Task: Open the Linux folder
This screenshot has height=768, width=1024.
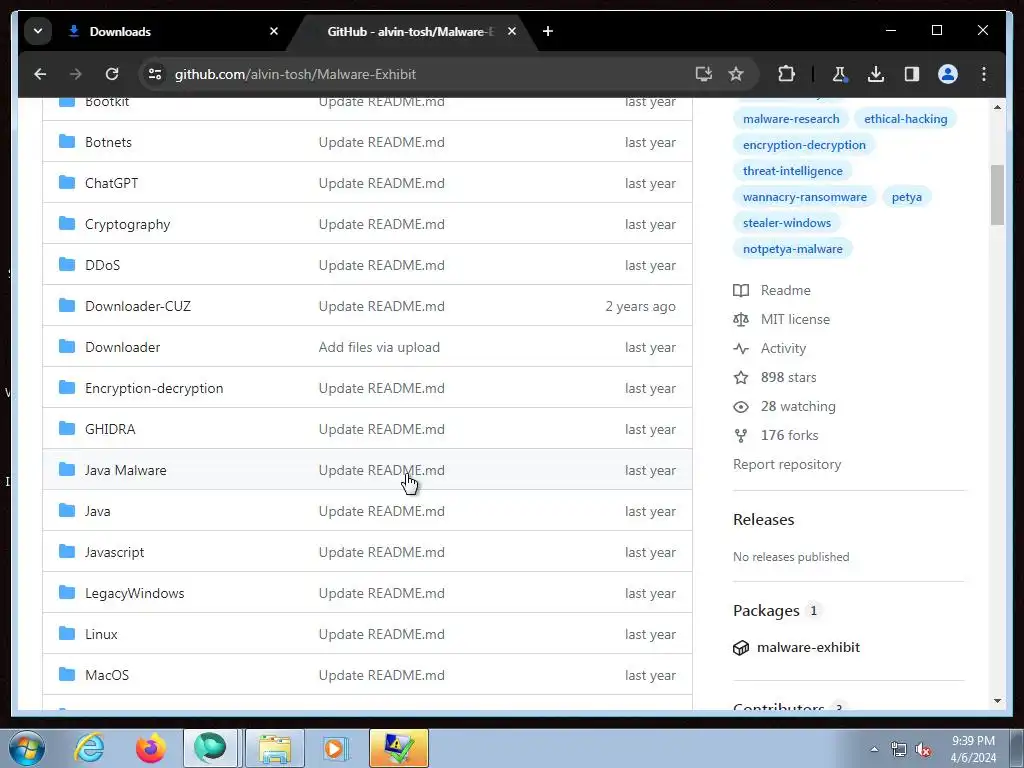Action: (x=101, y=634)
